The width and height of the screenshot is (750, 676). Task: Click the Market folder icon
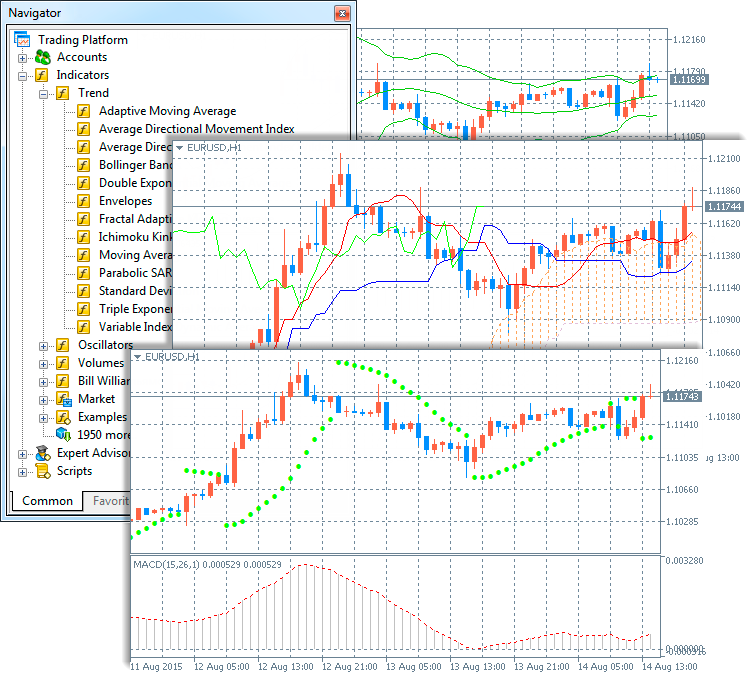click(x=63, y=399)
